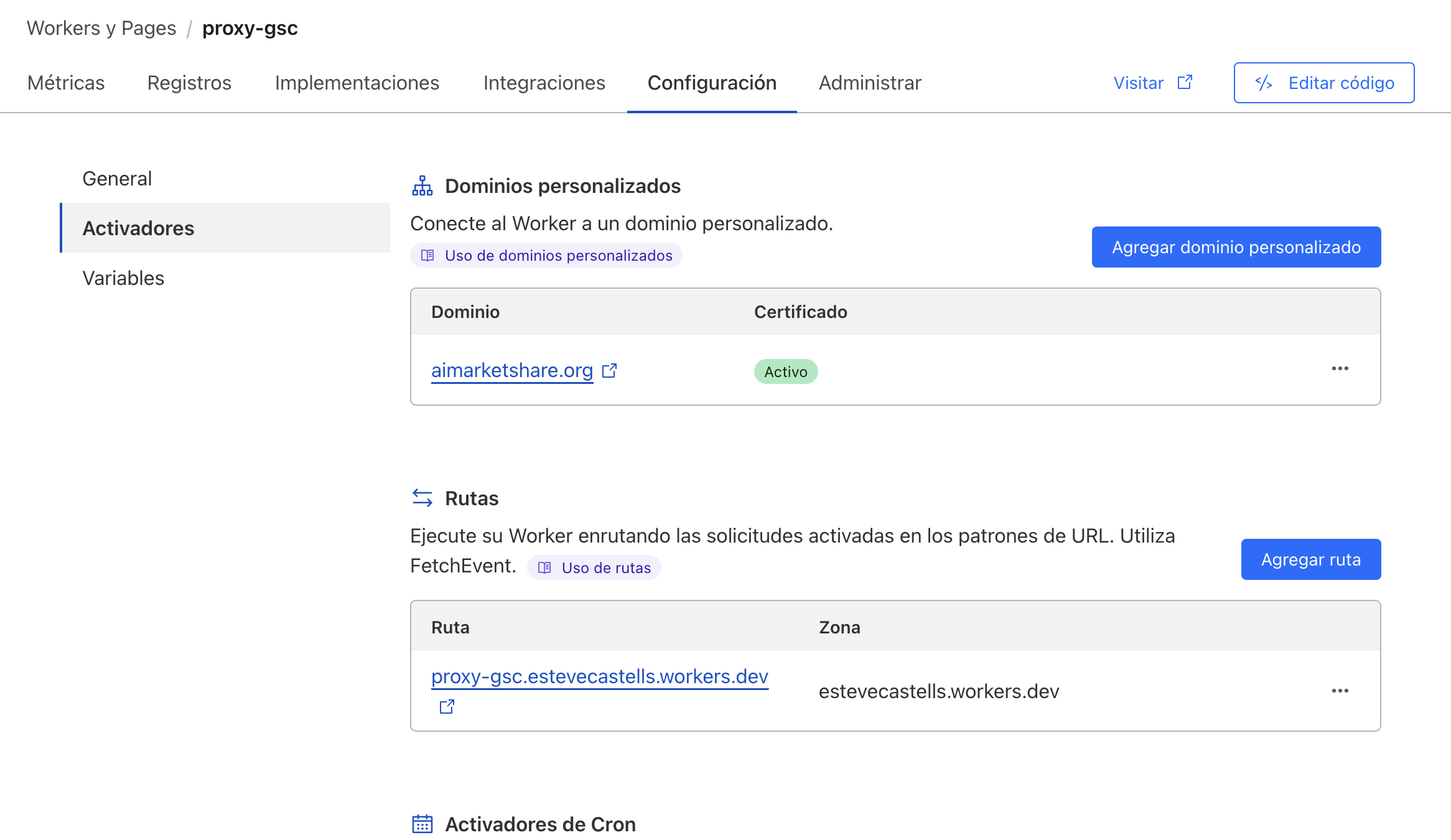
Task: Switch to the Métricas tab
Action: [x=66, y=83]
